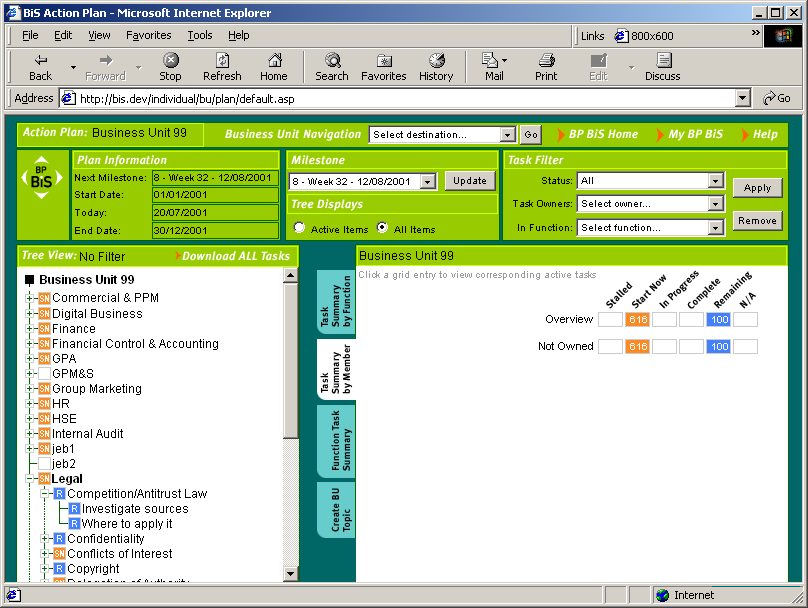Click the Update milestone button
The width and height of the screenshot is (808, 608).
coord(468,181)
